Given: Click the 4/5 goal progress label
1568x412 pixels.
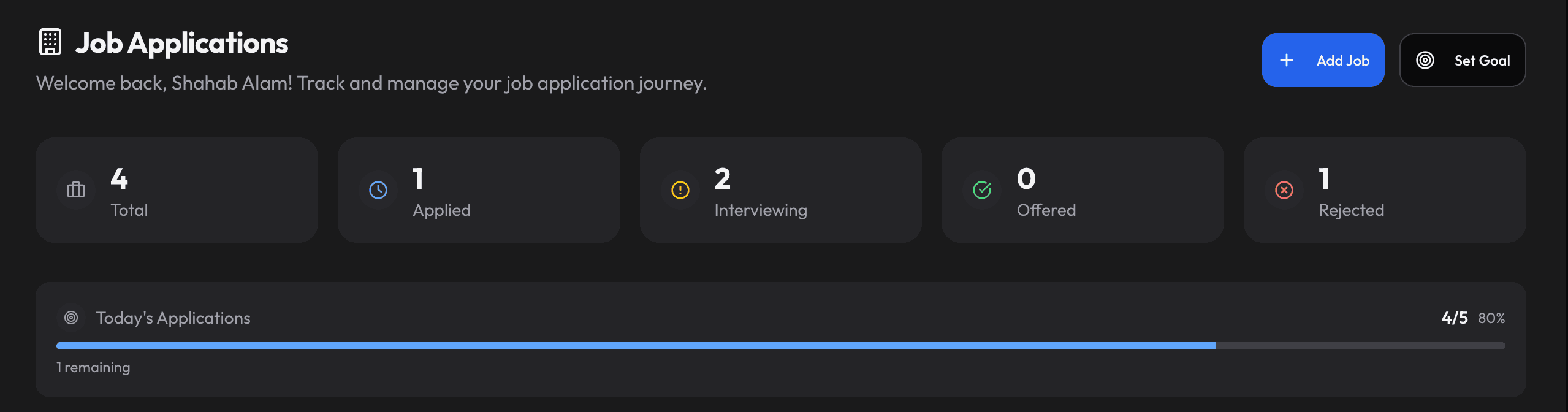Looking at the screenshot, I should click(x=1454, y=318).
